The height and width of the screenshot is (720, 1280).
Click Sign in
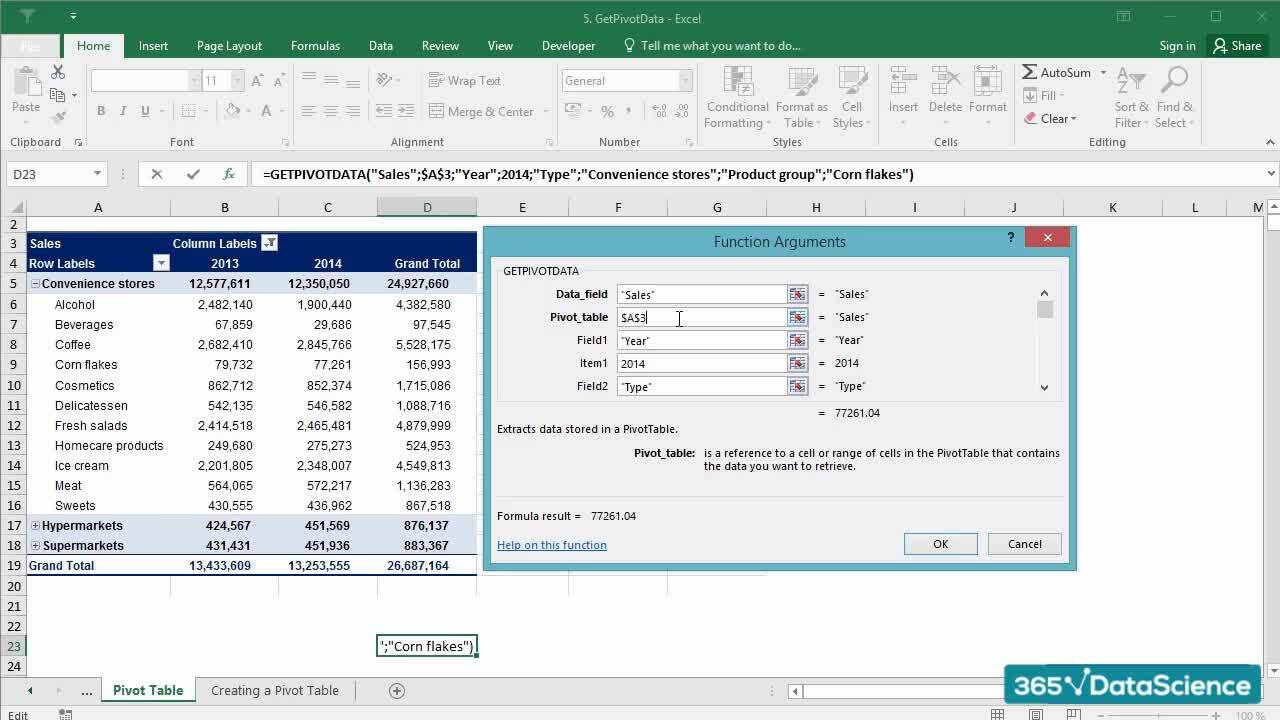(1177, 46)
